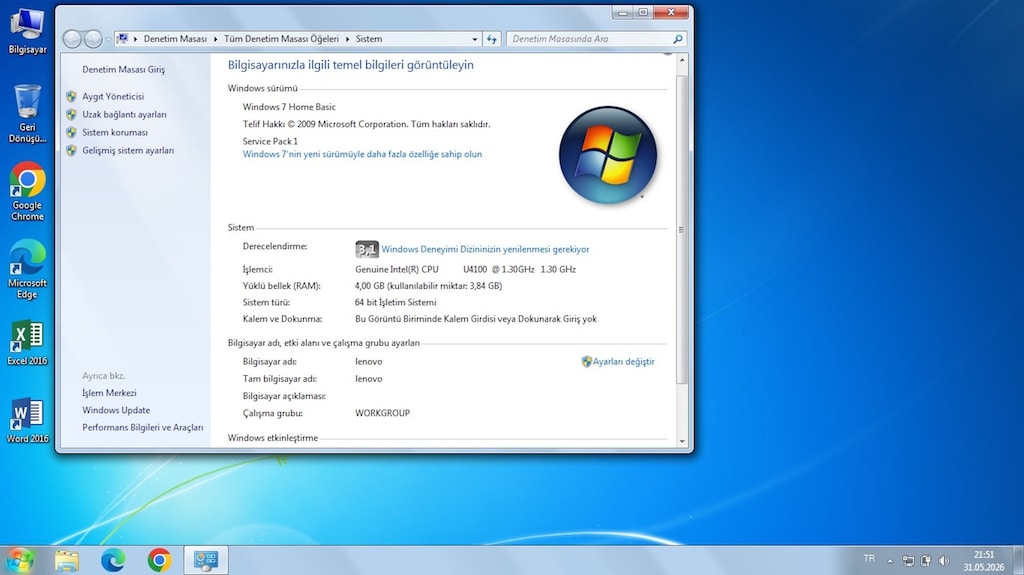Click Show desktop strip on taskbar
The height and width of the screenshot is (575, 1024).
(1019, 561)
